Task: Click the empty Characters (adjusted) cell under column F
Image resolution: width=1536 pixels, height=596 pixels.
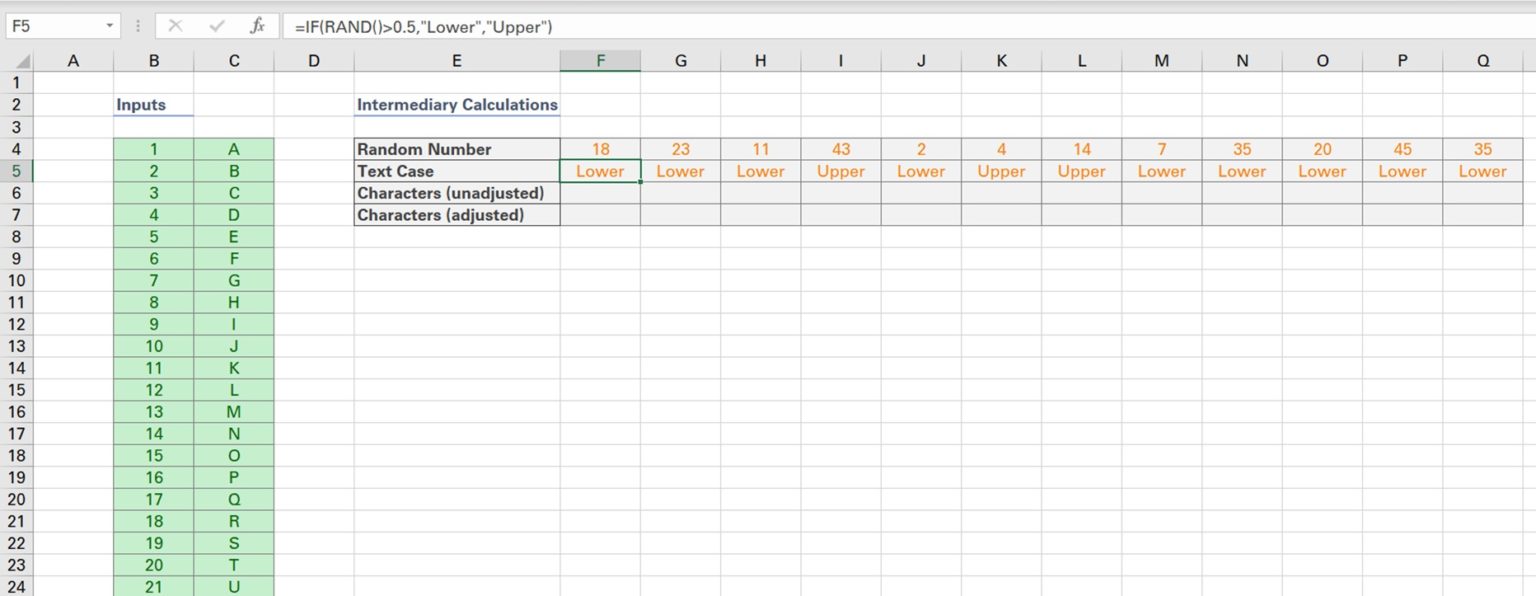Action: (x=601, y=215)
